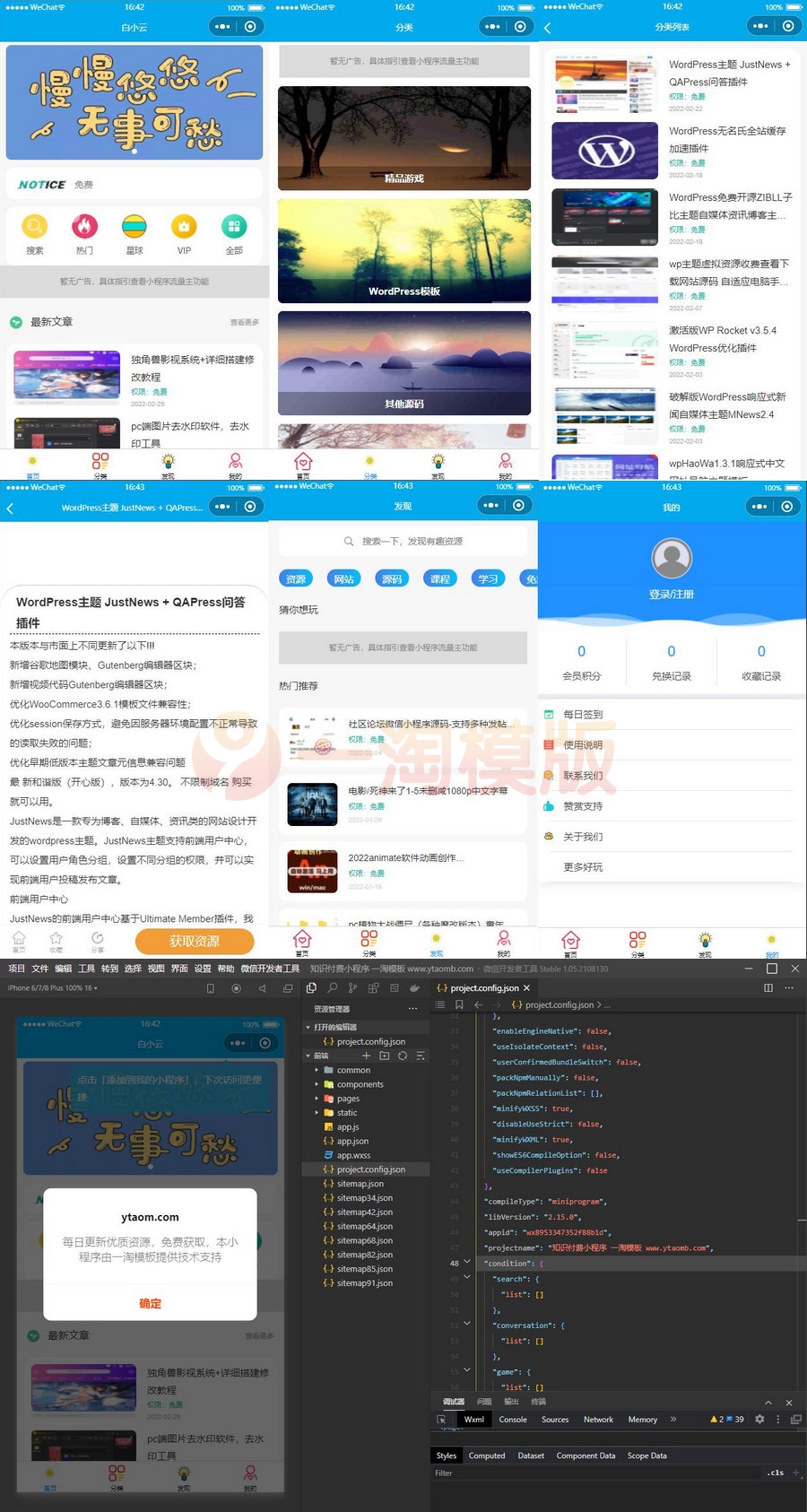
Task: Show more debugger tabs with the » chevron
Action: tap(673, 1420)
